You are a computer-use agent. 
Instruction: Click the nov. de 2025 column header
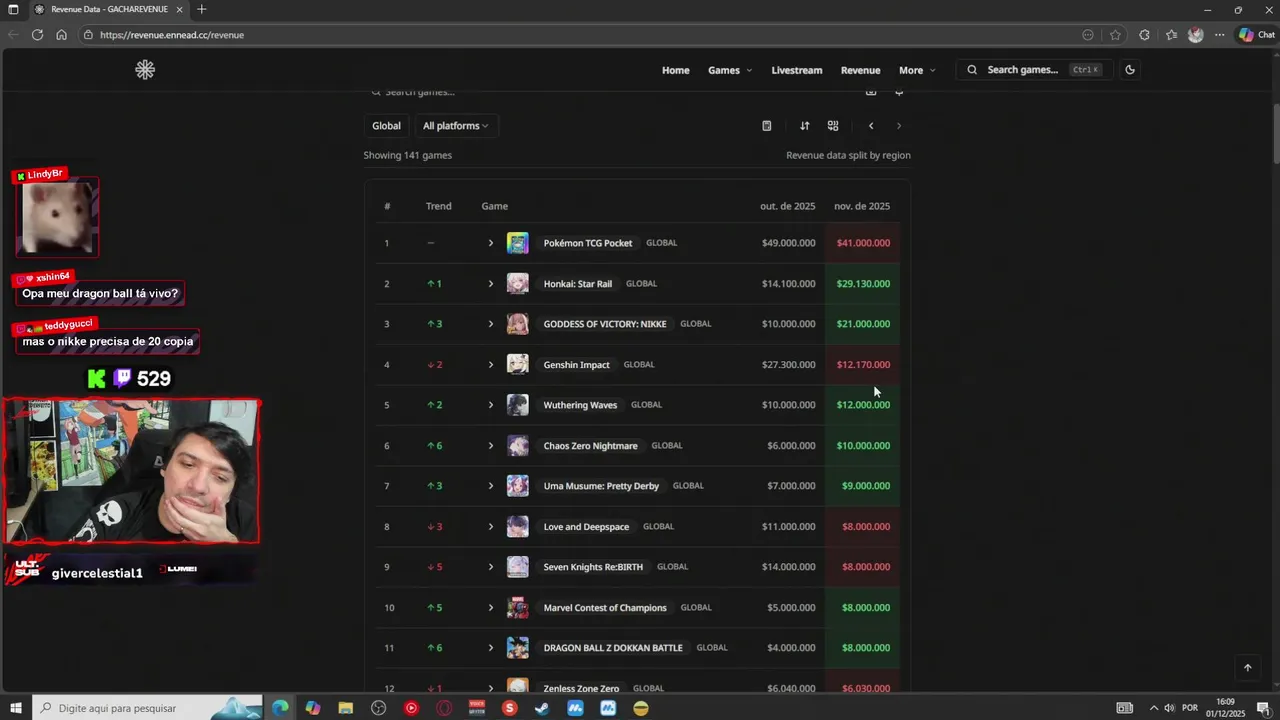[862, 206]
